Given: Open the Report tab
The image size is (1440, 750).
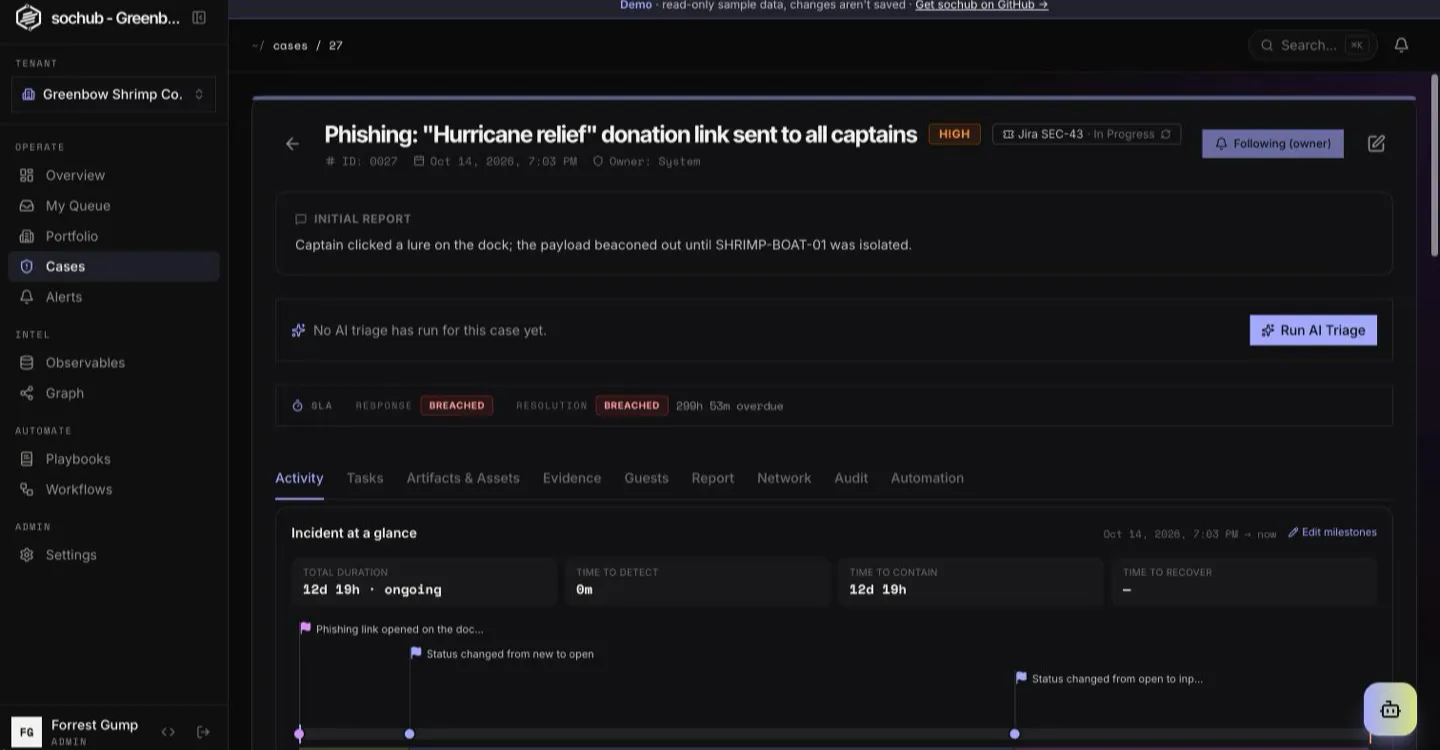Looking at the screenshot, I should tap(713, 478).
